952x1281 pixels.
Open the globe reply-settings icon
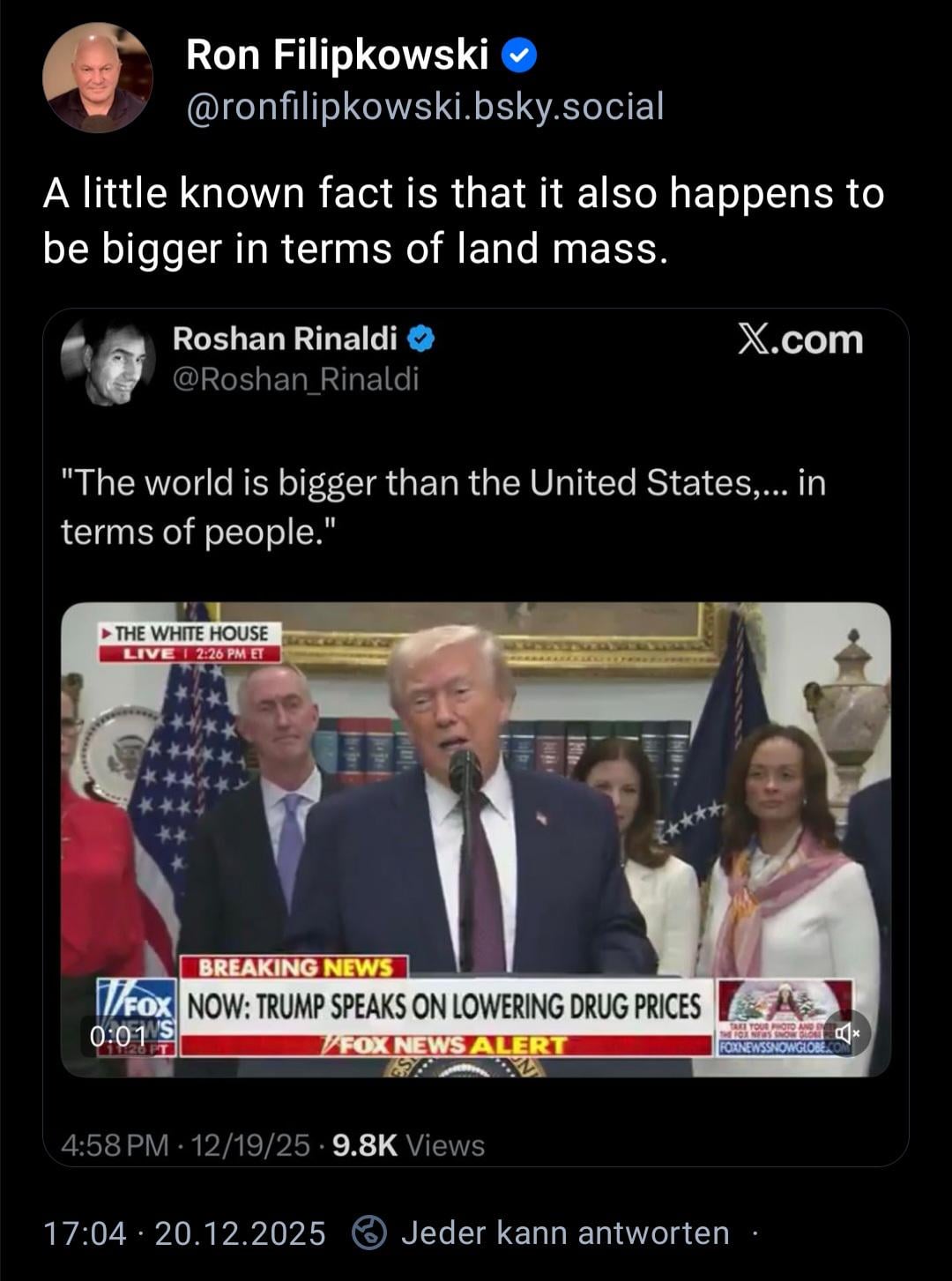point(369,1233)
